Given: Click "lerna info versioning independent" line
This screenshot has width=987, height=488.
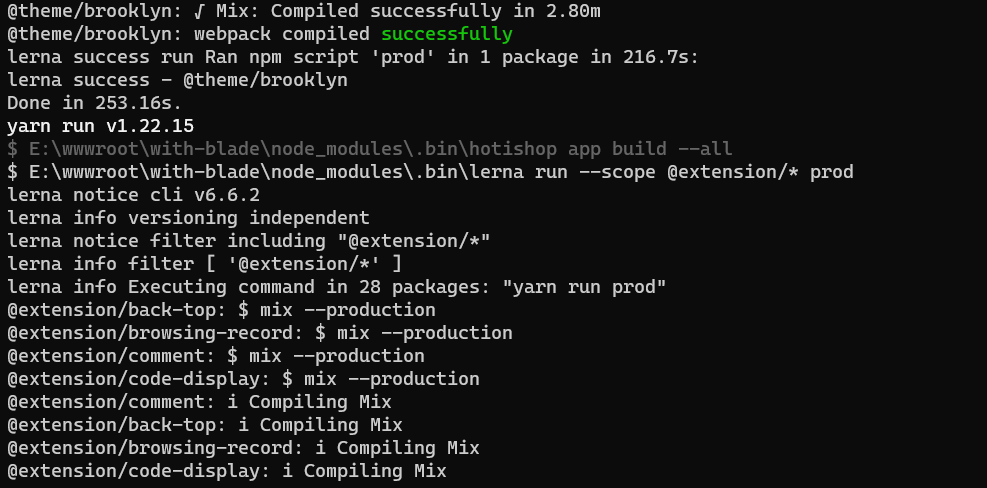Looking at the screenshot, I should click(x=188, y=218).
